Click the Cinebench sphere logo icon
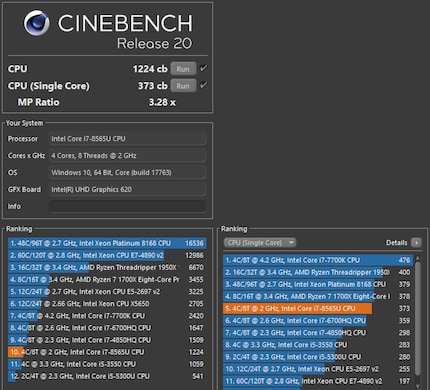 click(x=36, y=22)
